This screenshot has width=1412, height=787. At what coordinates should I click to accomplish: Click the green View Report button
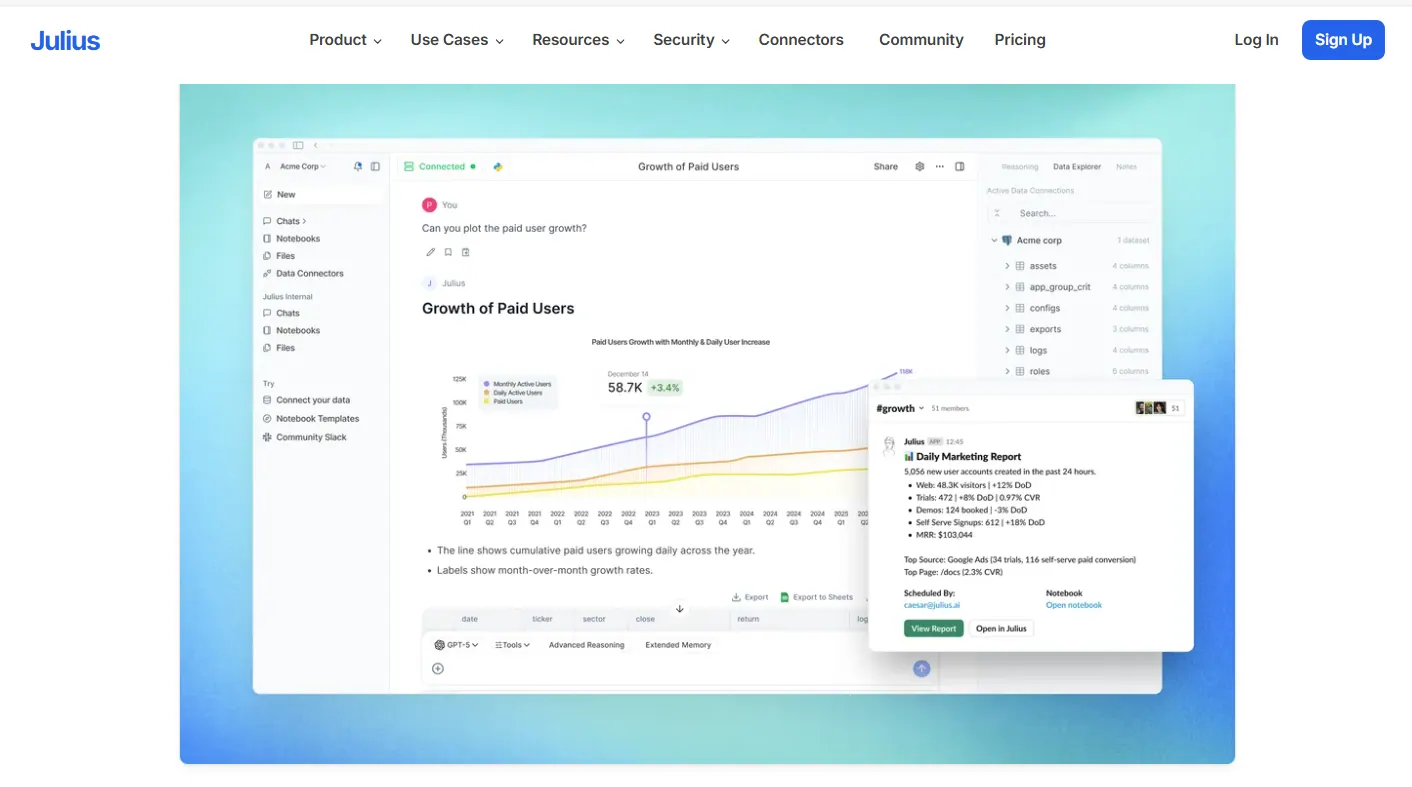click(933, 629)
